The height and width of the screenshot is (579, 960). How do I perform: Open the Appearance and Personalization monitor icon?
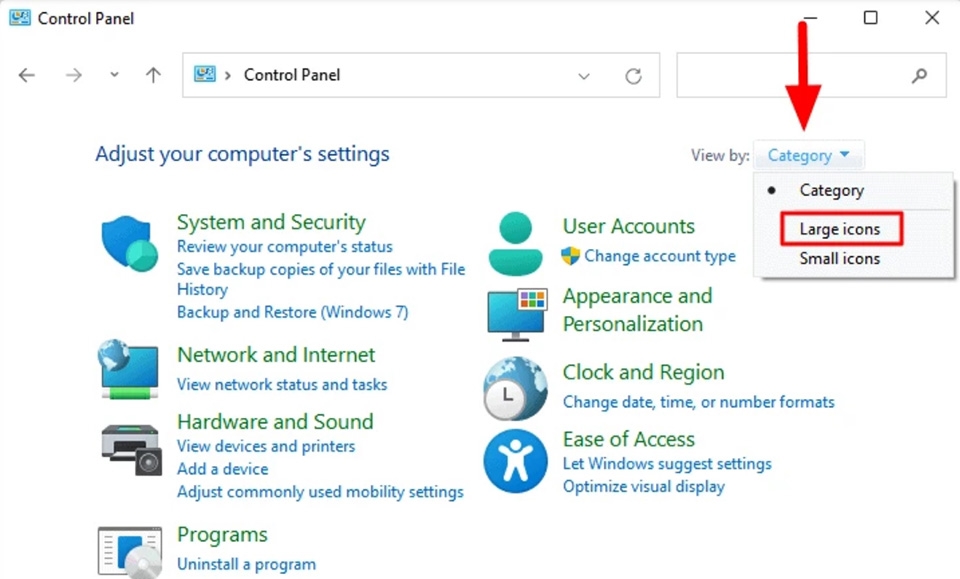click(517, 315)
